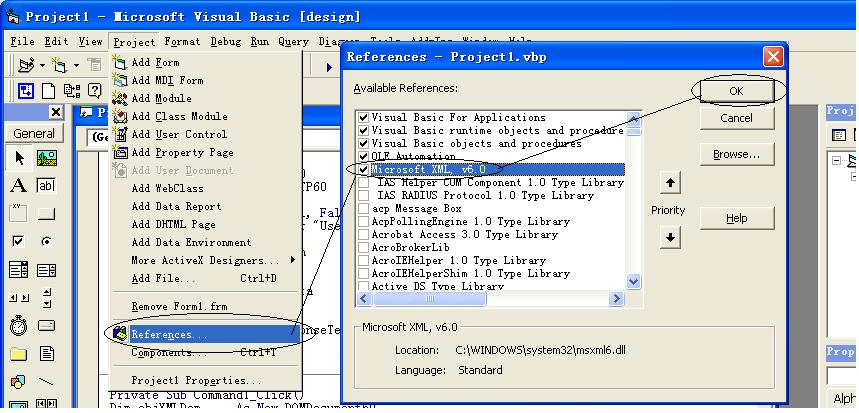Screen dimensions: 859x413
Task: Click the Start run arrow toolbar icon
Action: tap(329, 67)
